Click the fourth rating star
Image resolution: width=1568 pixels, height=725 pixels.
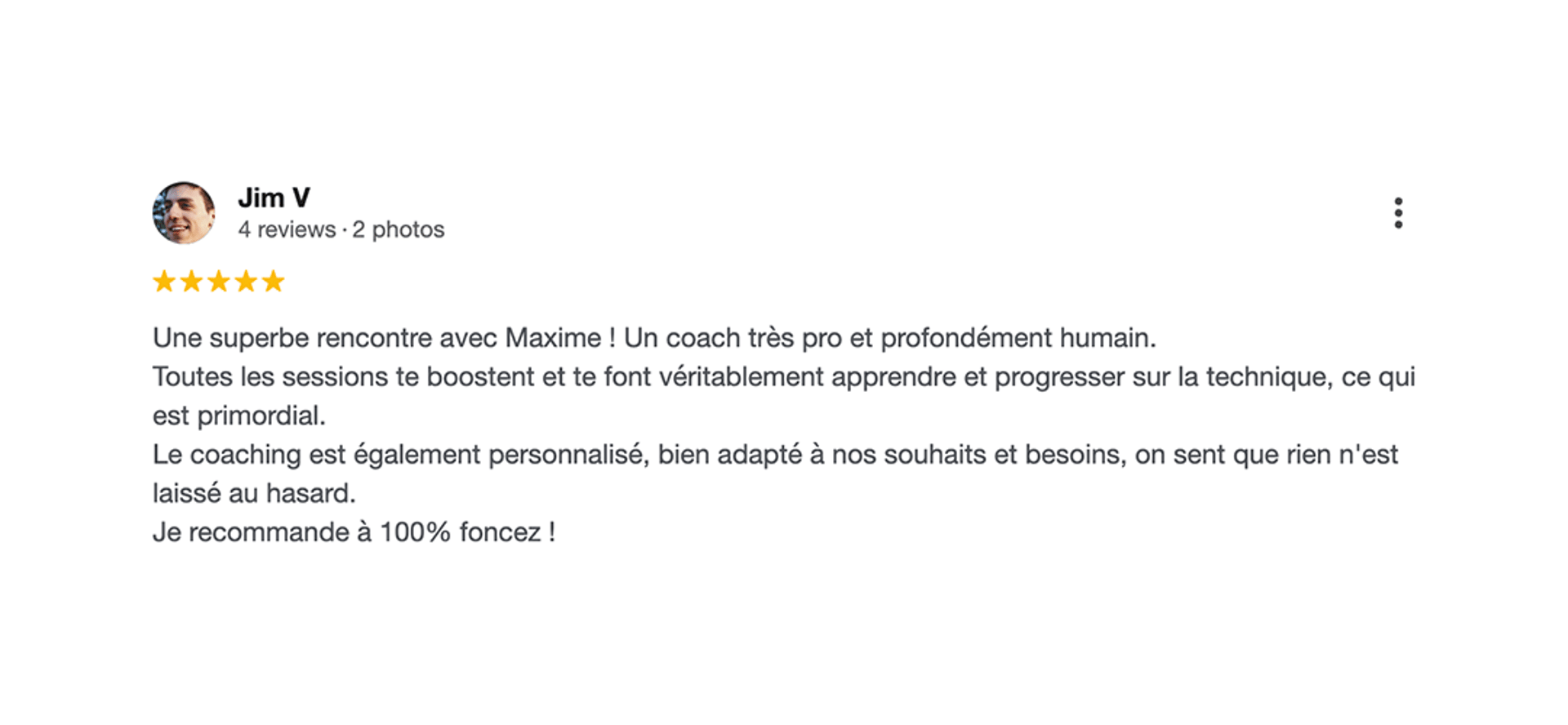[246, 282]
